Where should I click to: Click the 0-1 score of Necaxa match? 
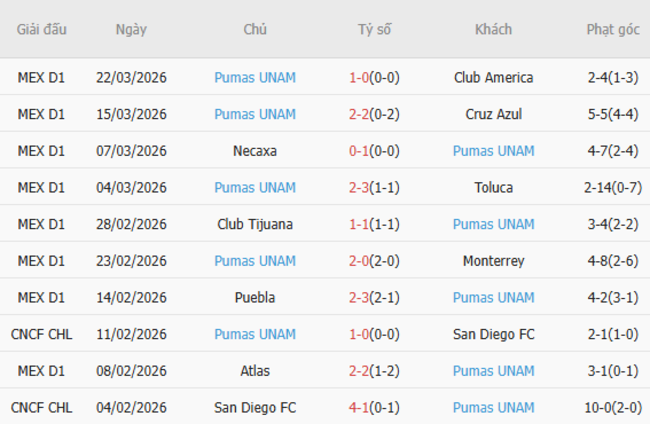(x=362, y=151)
